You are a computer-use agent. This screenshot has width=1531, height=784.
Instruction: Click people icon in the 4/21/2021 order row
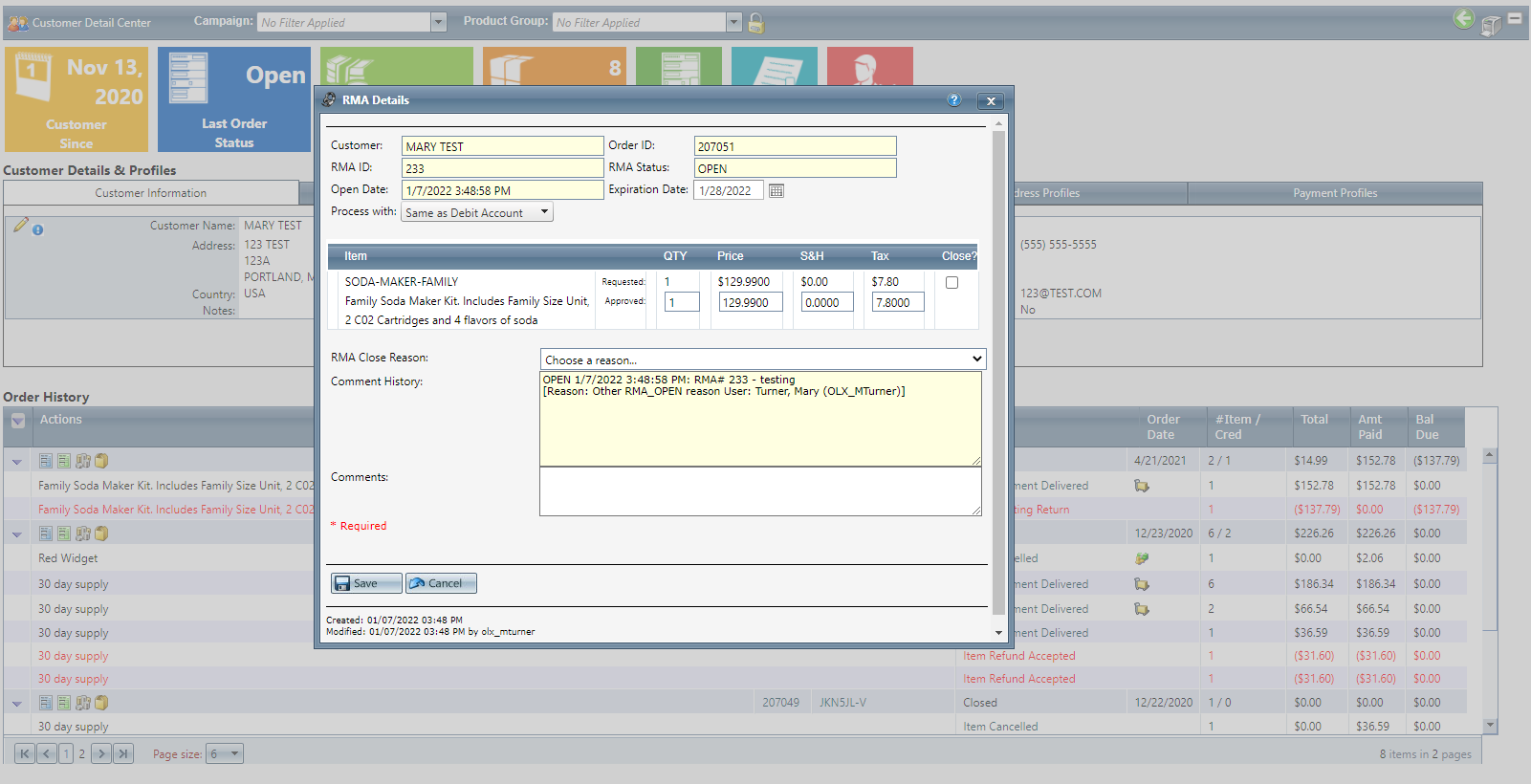[x=83, y=461]
